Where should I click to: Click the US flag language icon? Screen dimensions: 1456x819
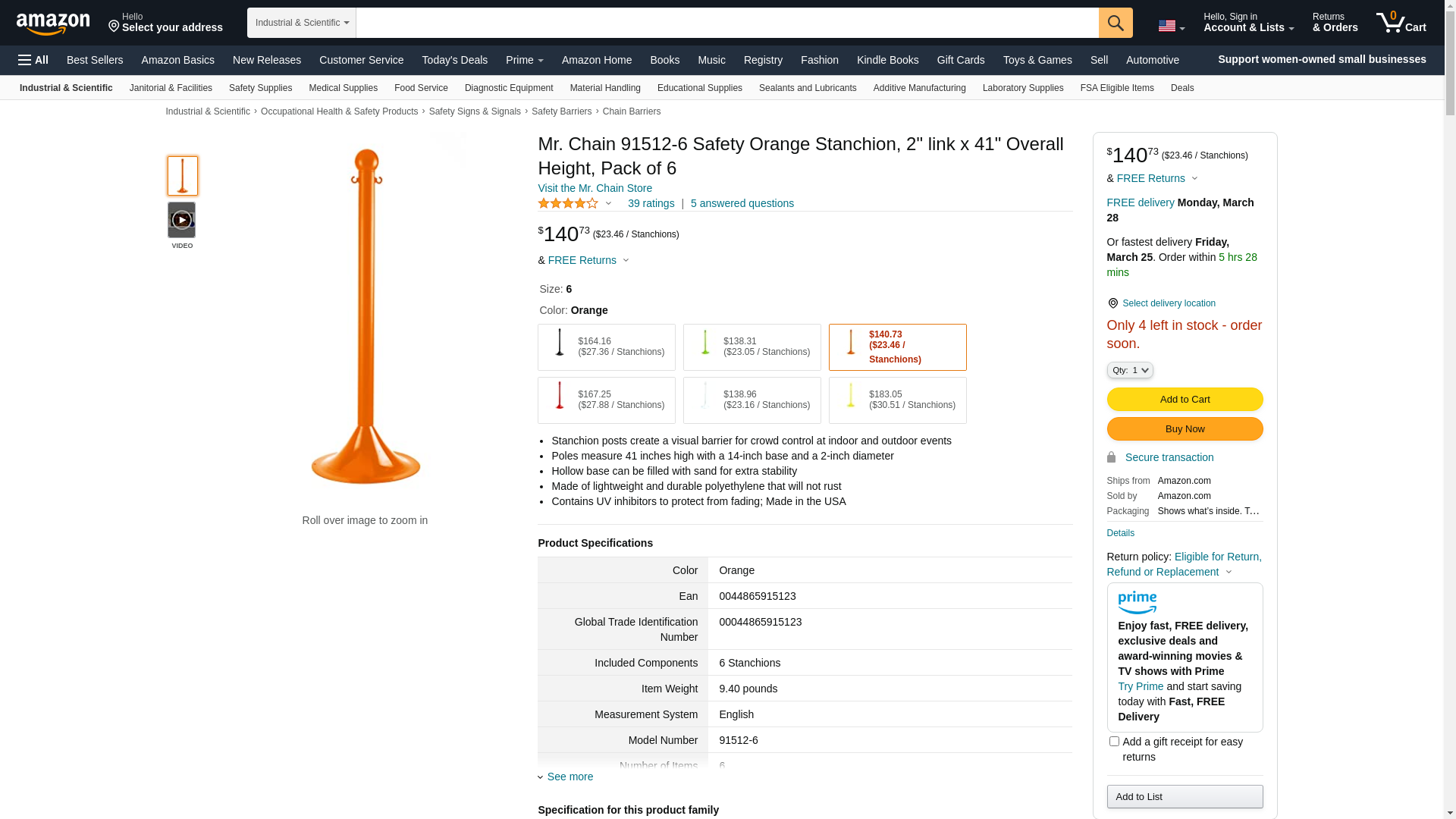[1171, 27]
